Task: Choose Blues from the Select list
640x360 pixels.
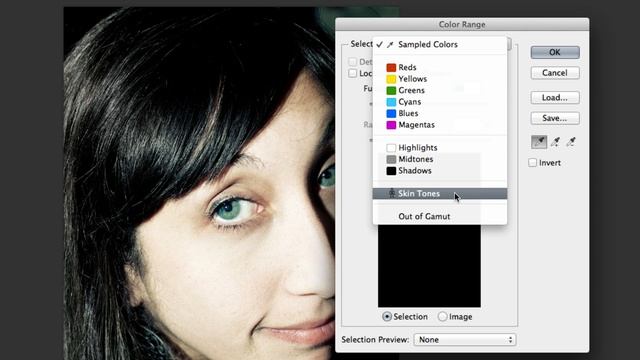Action: point(440,113)
